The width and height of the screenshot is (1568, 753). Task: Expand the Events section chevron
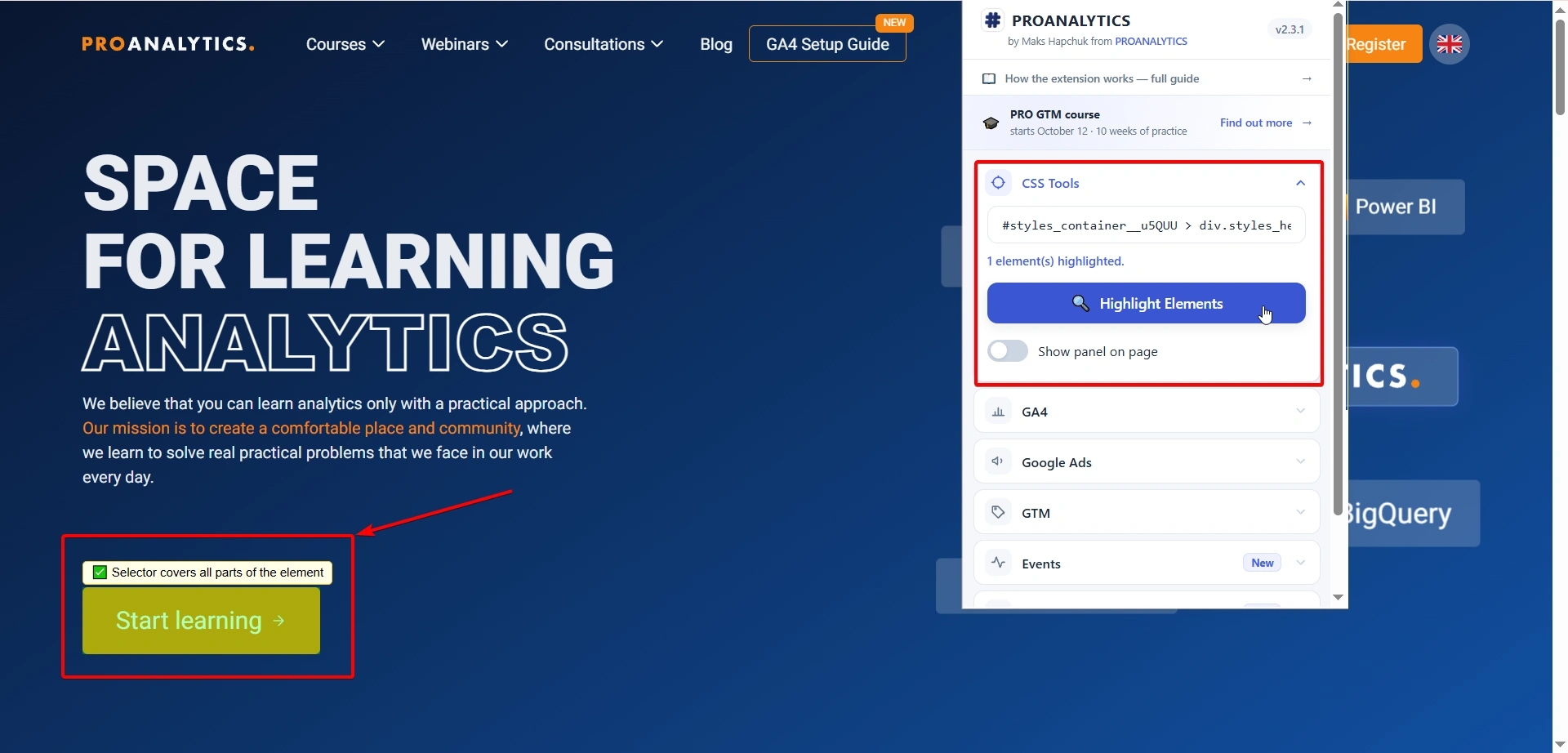[1300, 563]
